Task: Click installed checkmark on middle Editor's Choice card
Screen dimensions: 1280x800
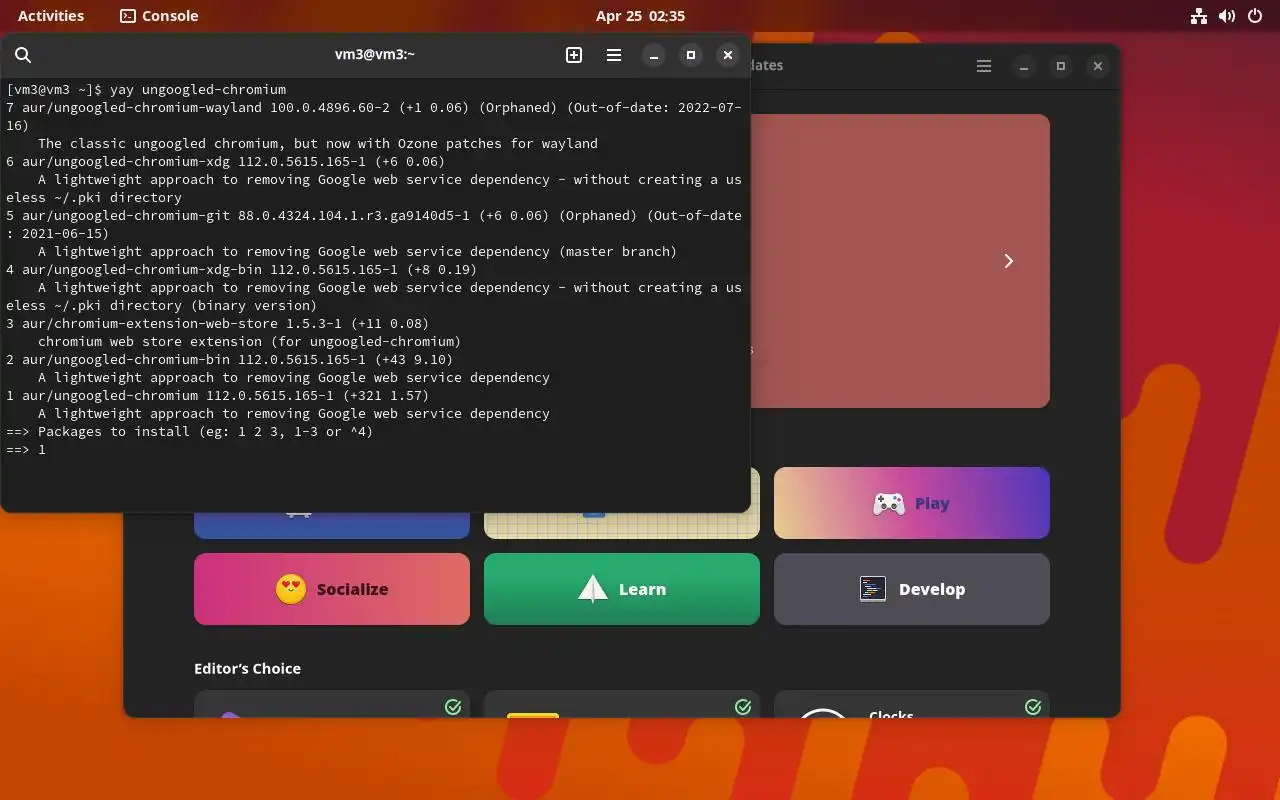Action: click(743, 707)
